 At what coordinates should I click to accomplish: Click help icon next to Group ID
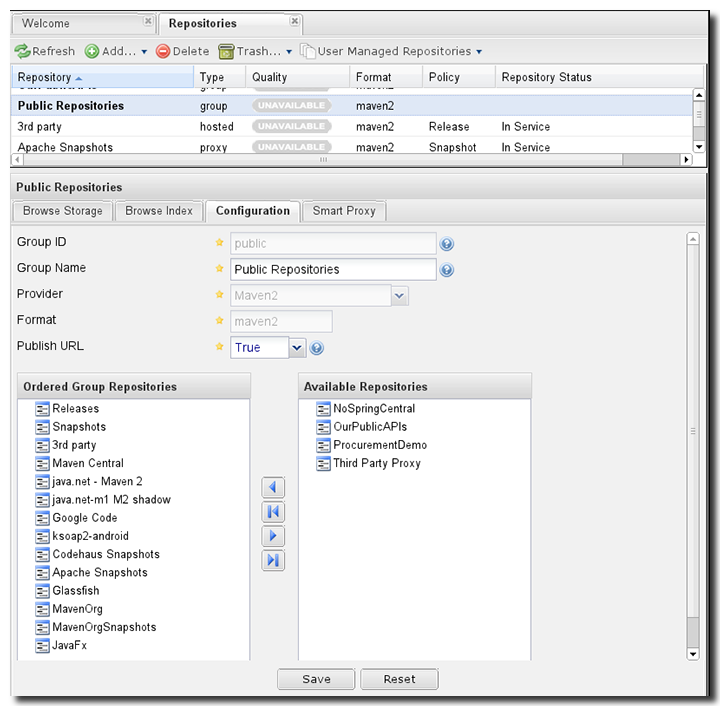[x=447, y=243]
